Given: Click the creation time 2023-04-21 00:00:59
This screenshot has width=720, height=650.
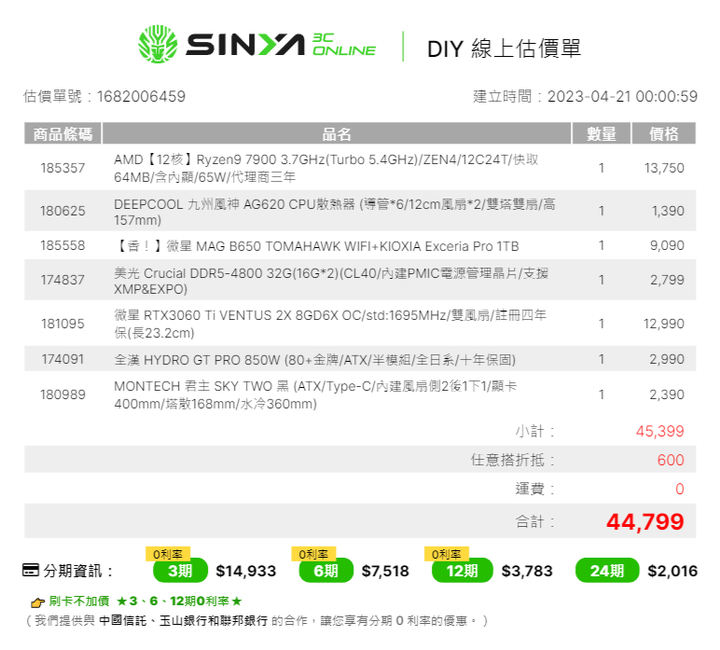Looking at the screenshot, I should coord(622,96).
